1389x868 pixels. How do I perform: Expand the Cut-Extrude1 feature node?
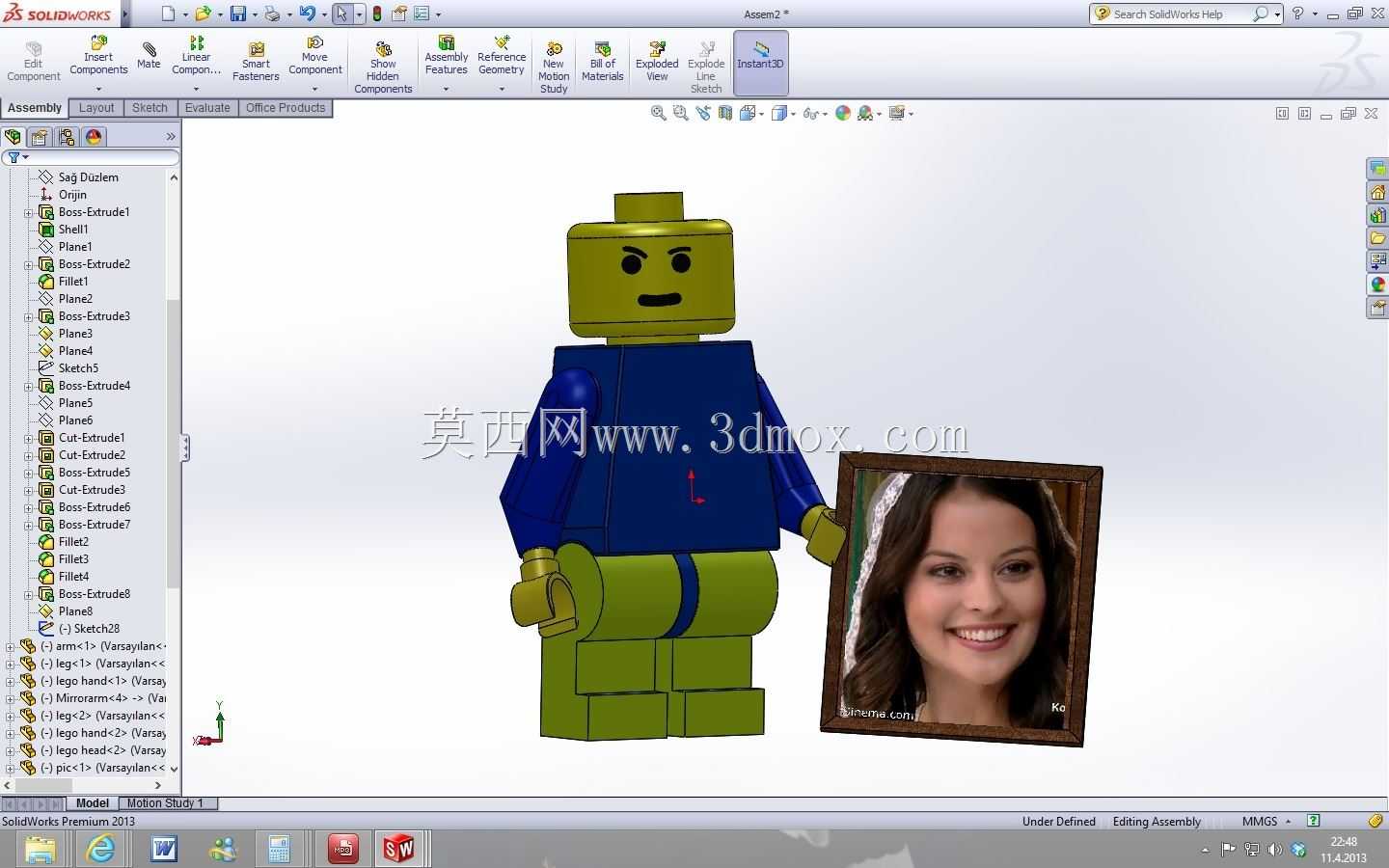click(x=29, y=438)
